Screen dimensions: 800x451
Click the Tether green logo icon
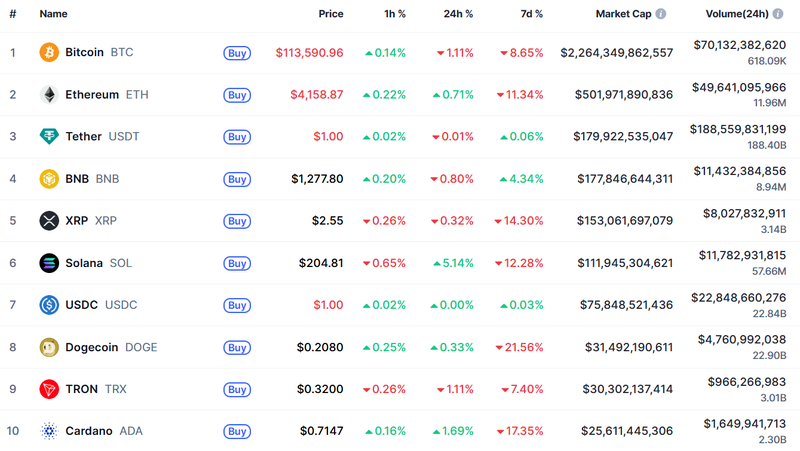pyautogui.click(x=49, y=137)
